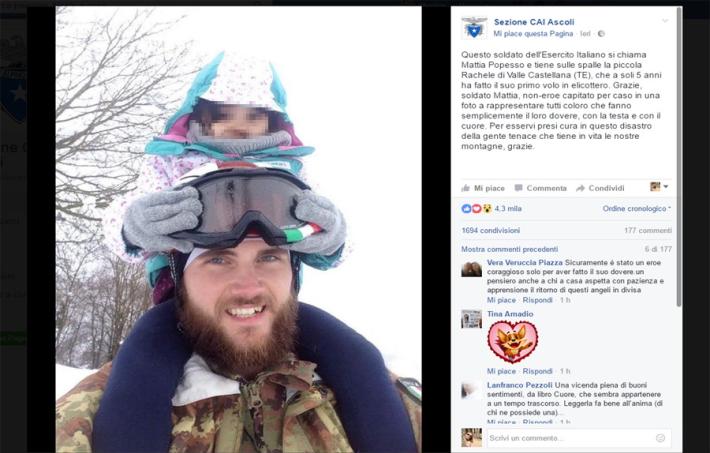Expand the post options chevron at top right
This screenshot has width=710, height=453.
[665, 21]
